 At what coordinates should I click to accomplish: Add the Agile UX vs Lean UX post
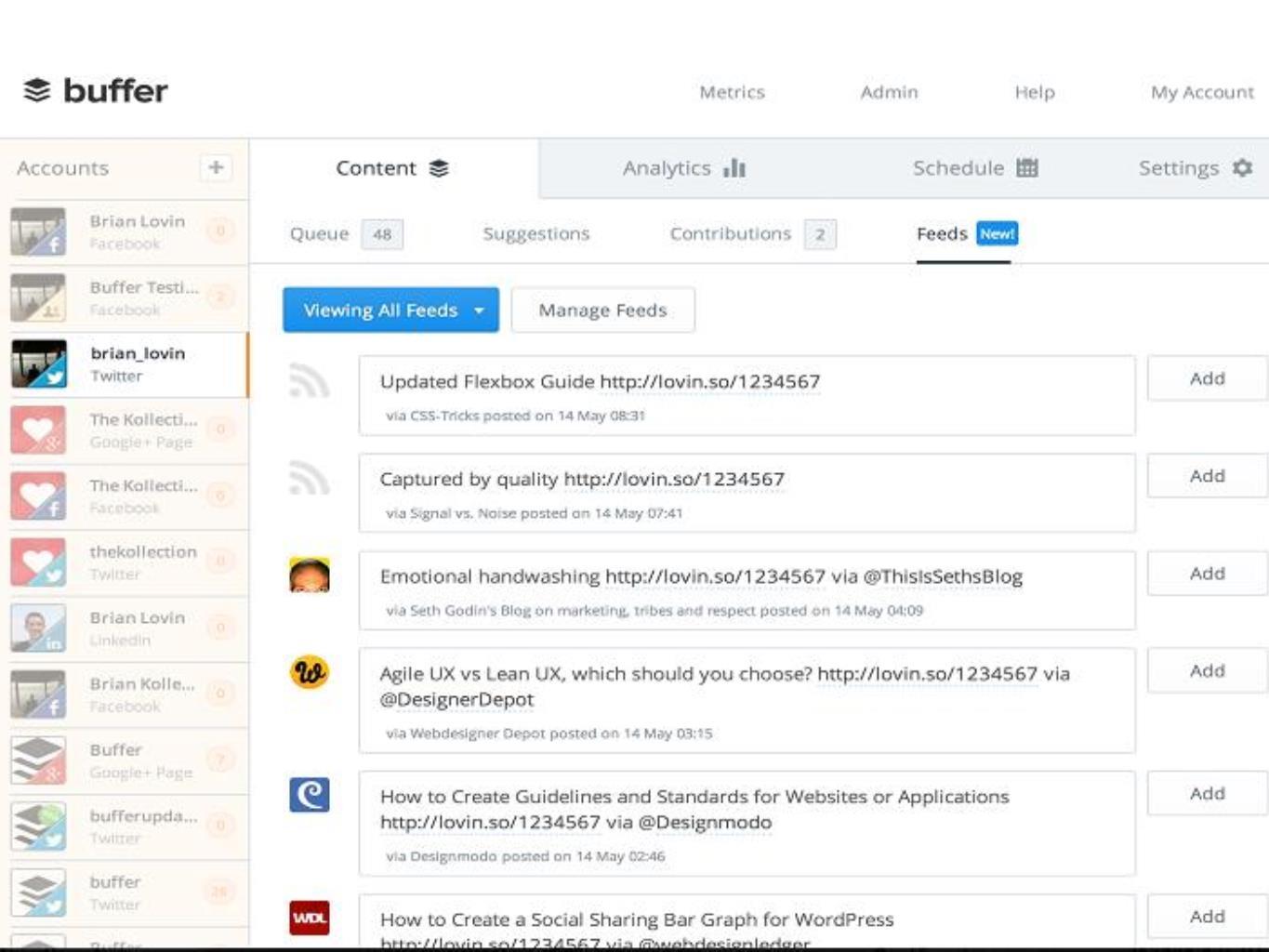tap(1207, 670)
